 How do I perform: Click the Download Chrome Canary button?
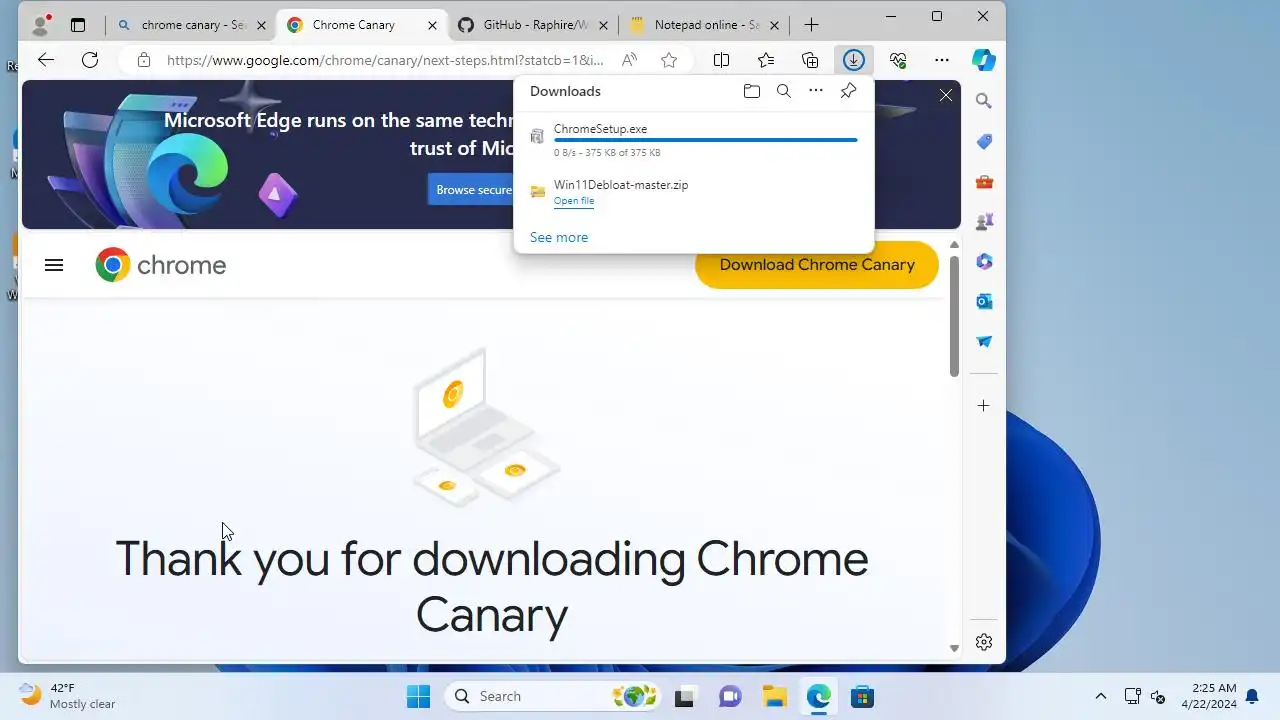(x=817, y=265)
